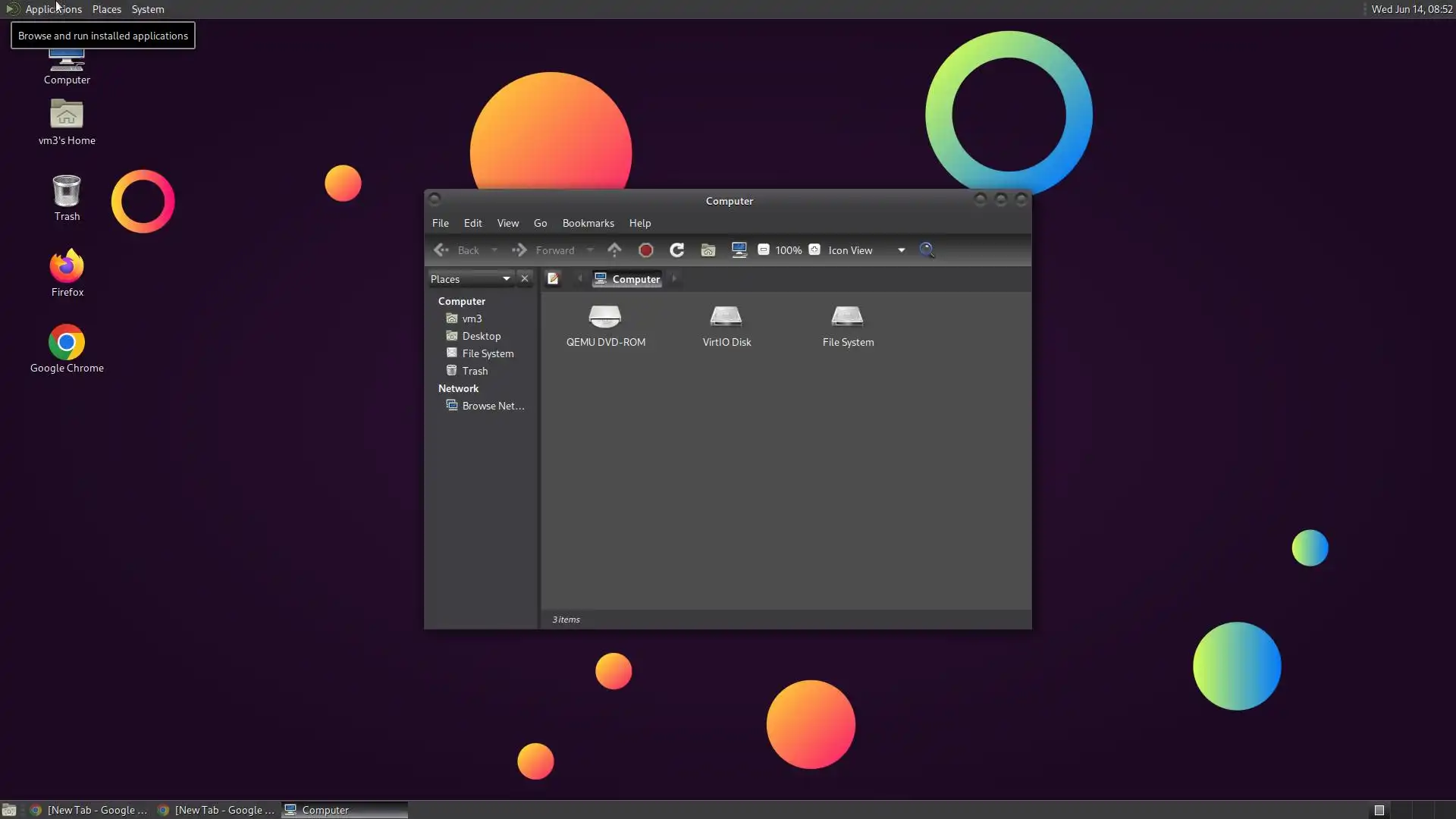This screenshot has width=1456, height=819.
Task: Open the View menu
Action: pos(507,223)
